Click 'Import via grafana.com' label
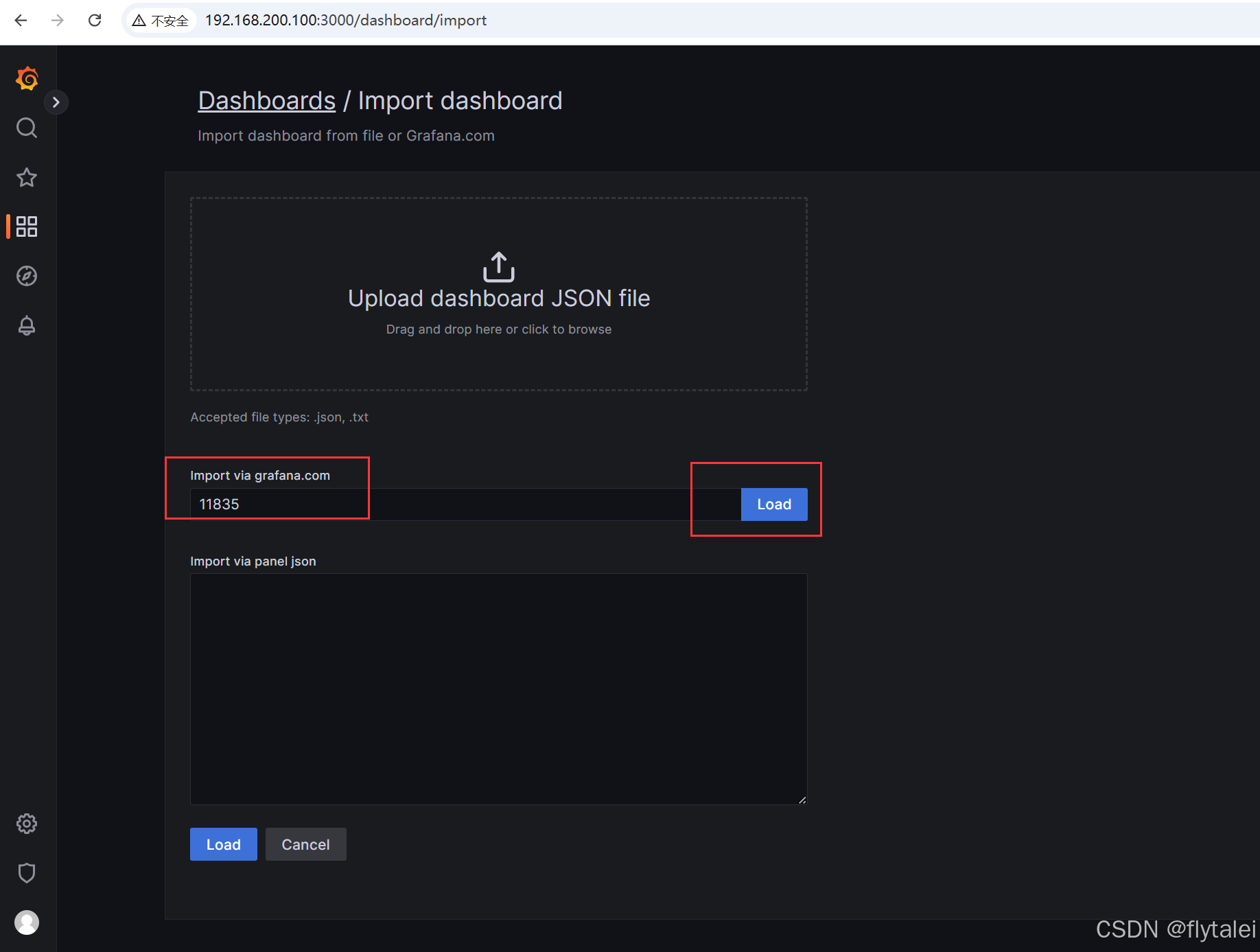This screenshot has height=952, width=1260. coord(260,476)
